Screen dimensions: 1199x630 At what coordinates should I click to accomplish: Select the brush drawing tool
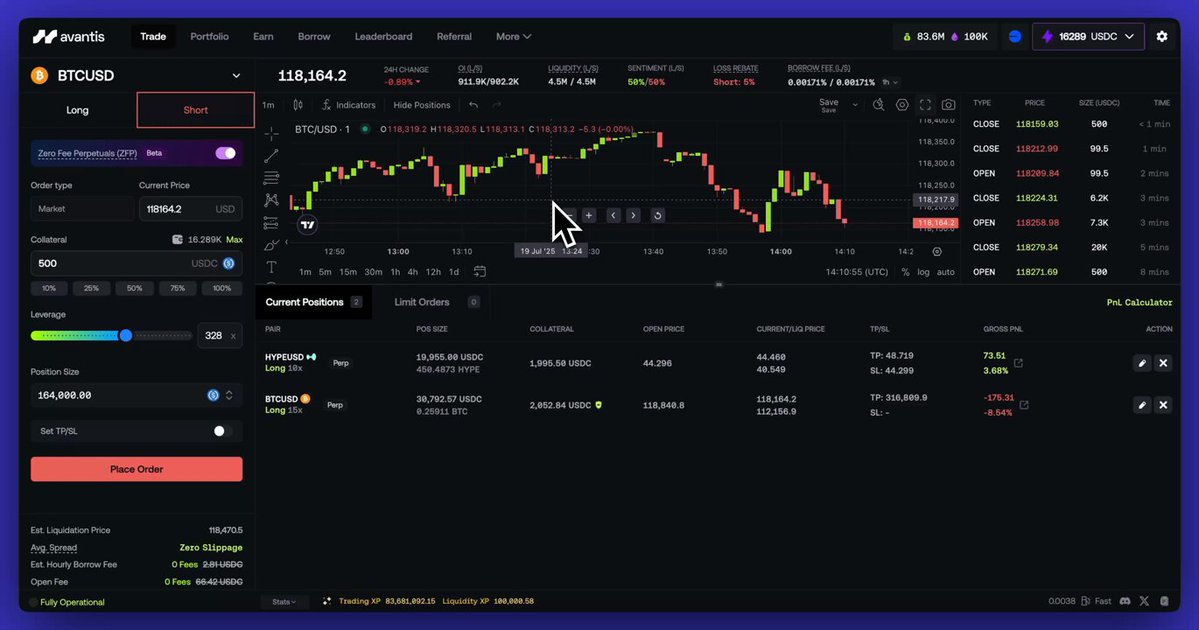pos(271,245)
